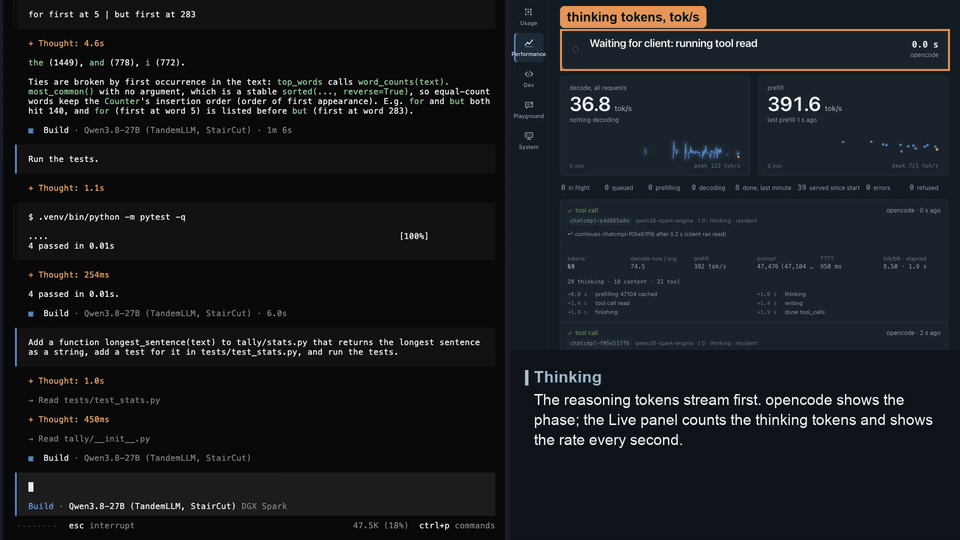Click the 'TTFT 950 ms' metric

831,263
